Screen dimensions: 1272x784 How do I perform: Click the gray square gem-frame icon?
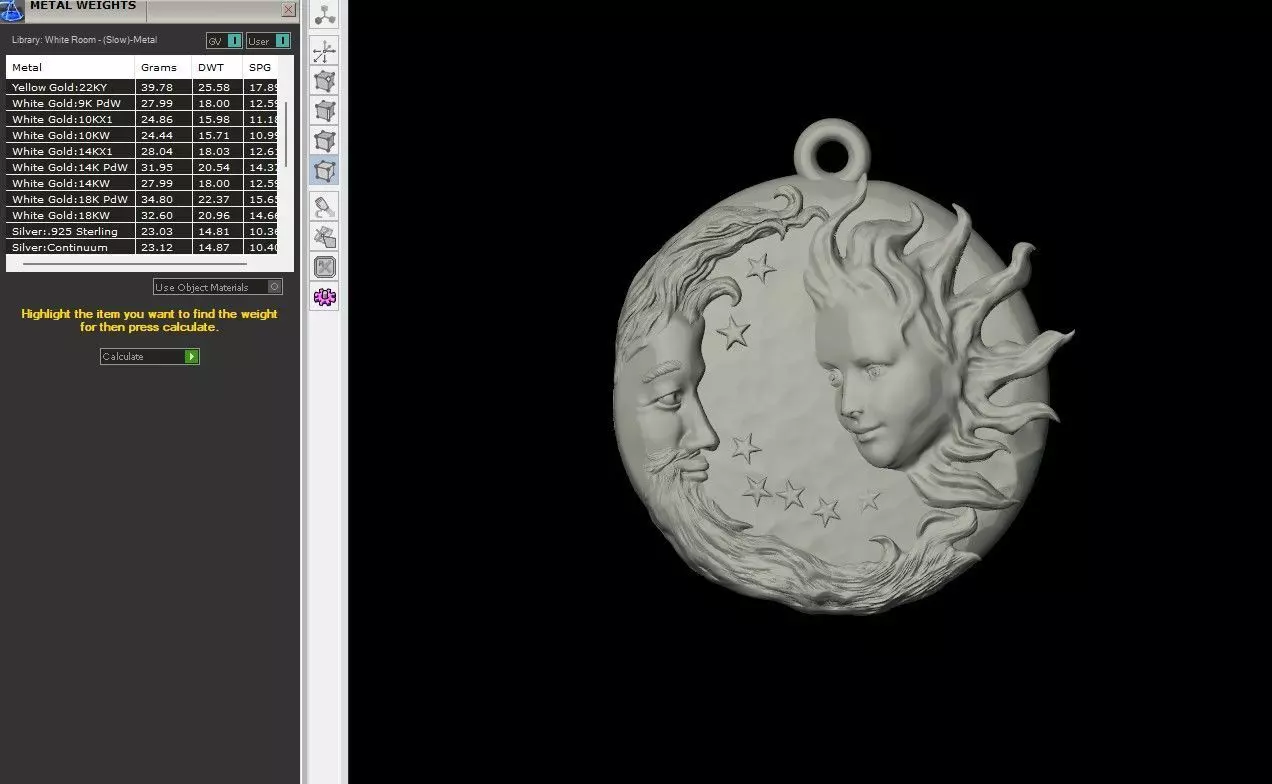tap(325, 267)
